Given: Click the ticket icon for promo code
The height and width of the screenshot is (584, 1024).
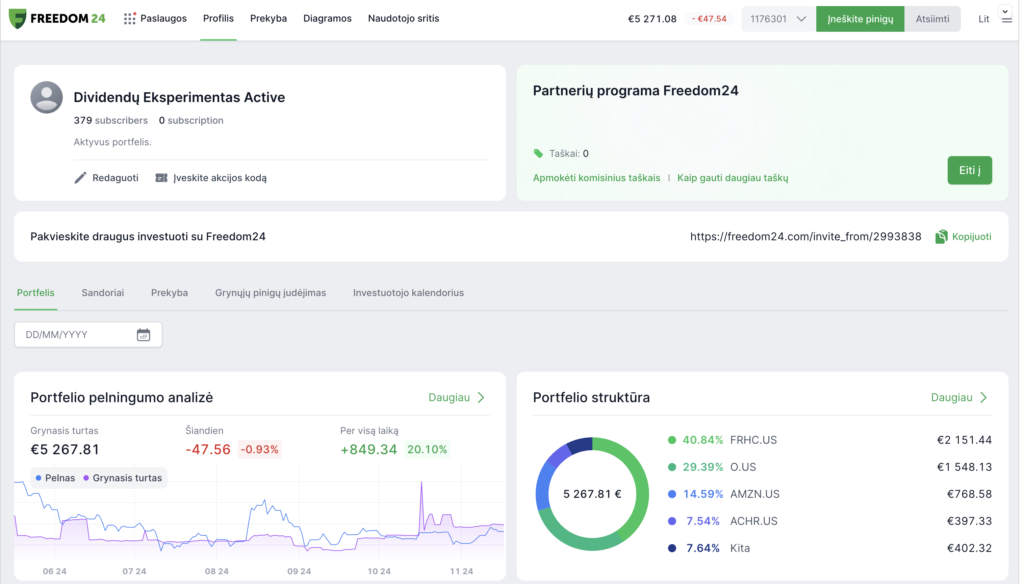Looking at the screenshot, I should click(161, 178).
